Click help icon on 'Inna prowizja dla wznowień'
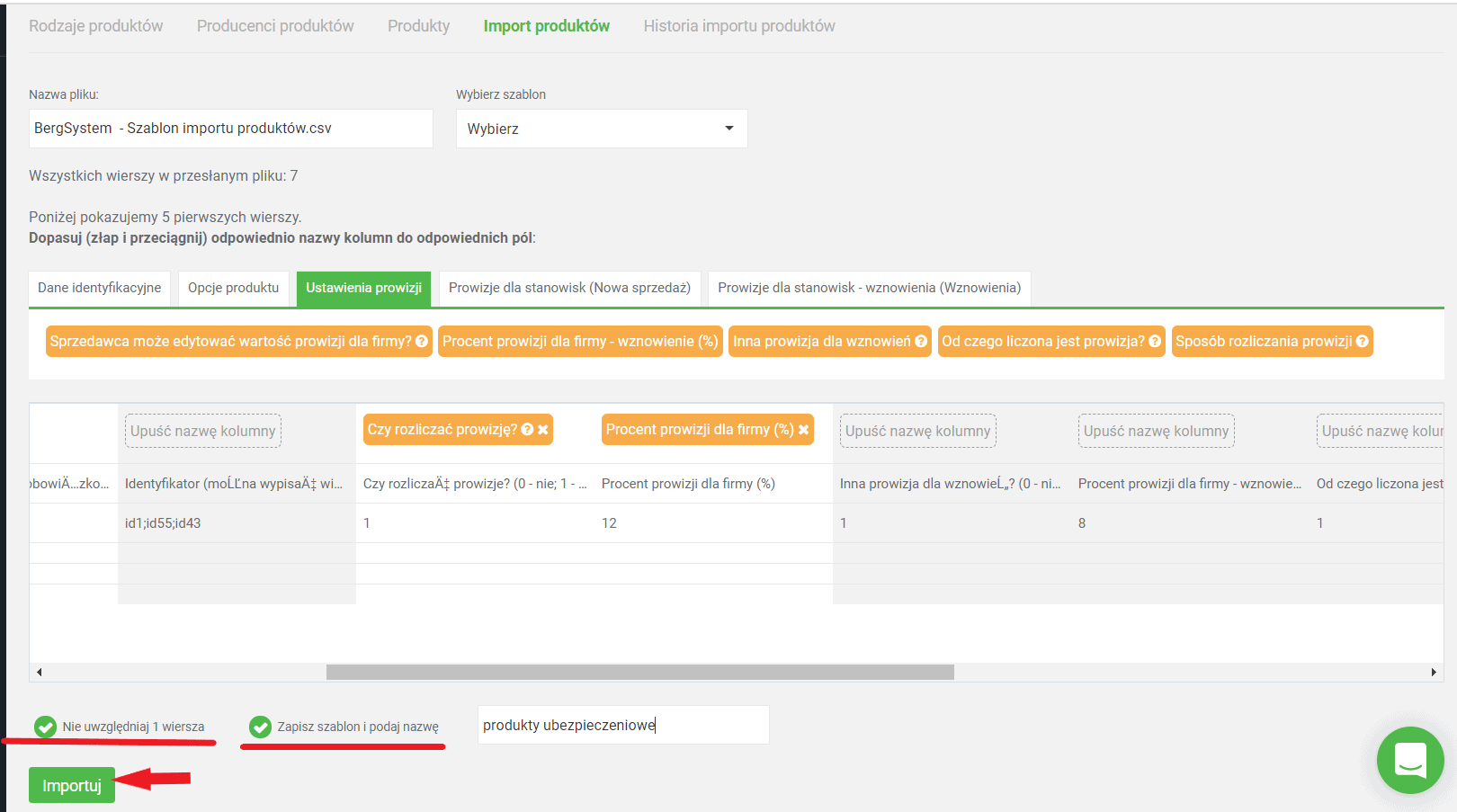Image resolution: width=1457 pixels, height=812 pixels. click(x=921, y=342)
